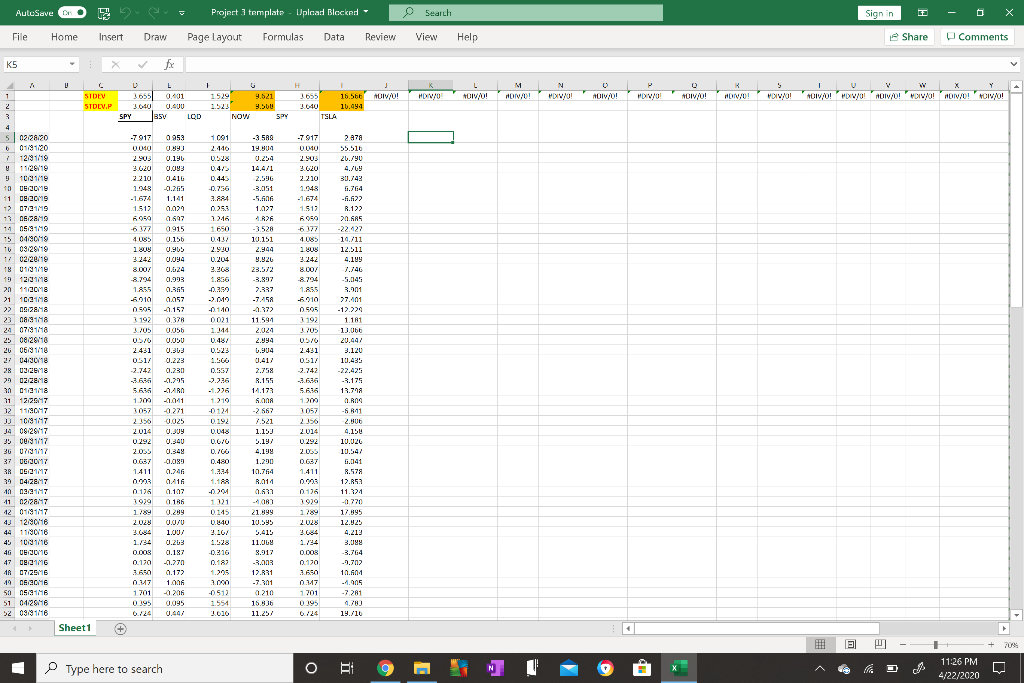This screenshot has height=683, width=1024.
Task: Open the Customize Quick Access Toolbar dropdown
Action: pyautogui.click(x=183, y=12)
